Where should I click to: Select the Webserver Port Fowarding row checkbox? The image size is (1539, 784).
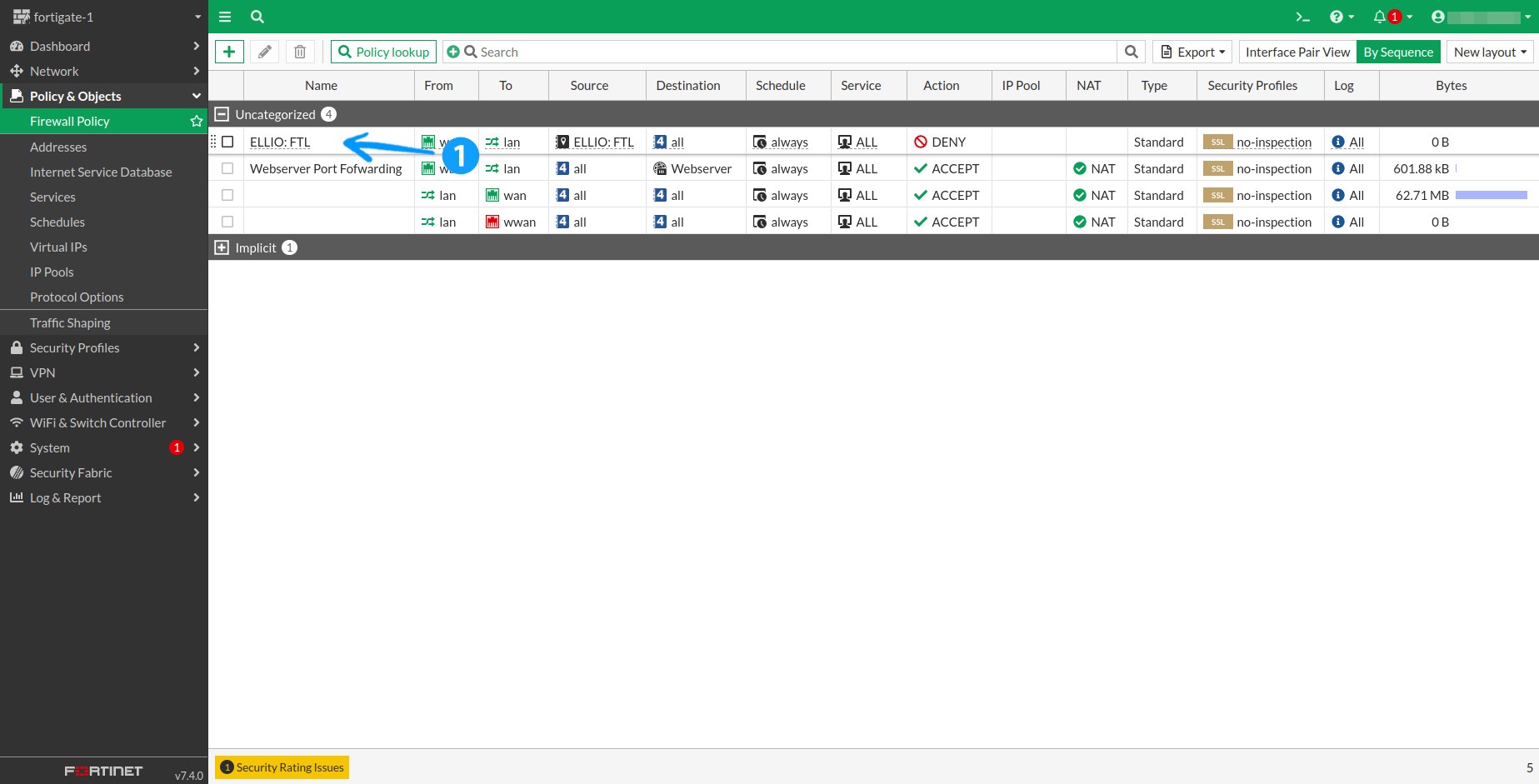tap(227, 168)
